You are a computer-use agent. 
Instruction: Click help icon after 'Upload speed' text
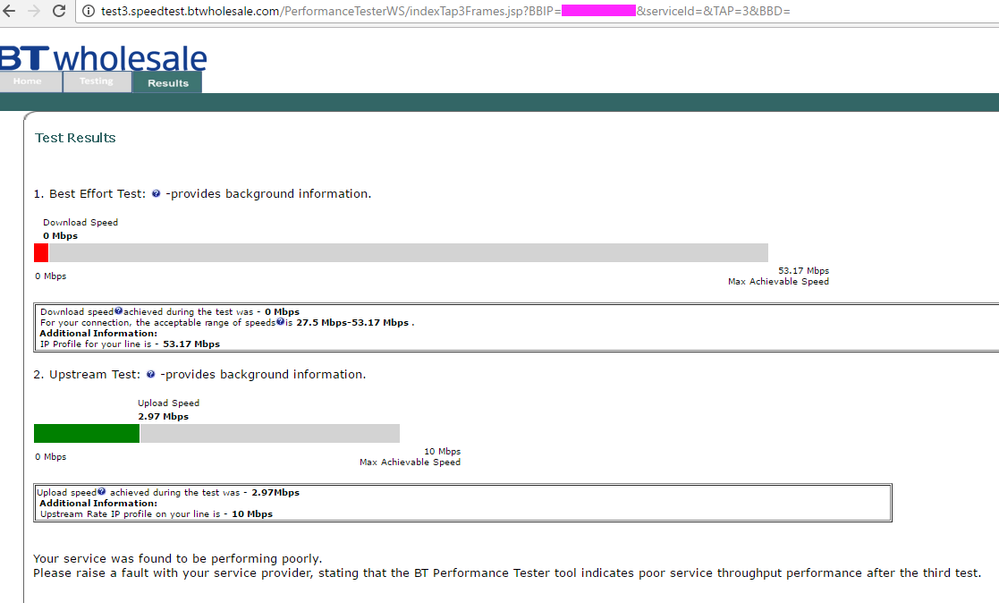pyautogui.click(x=101, y=491)
